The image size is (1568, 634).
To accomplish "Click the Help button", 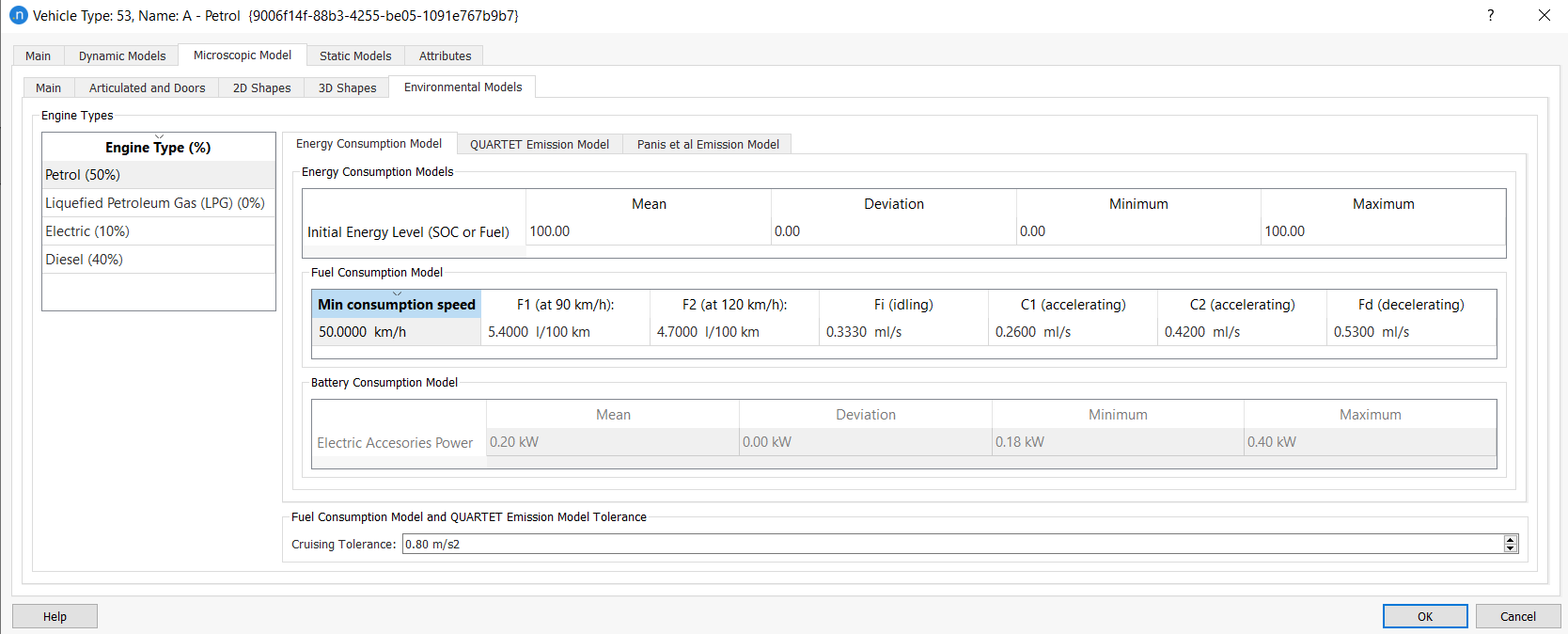I will coord(55,616).
